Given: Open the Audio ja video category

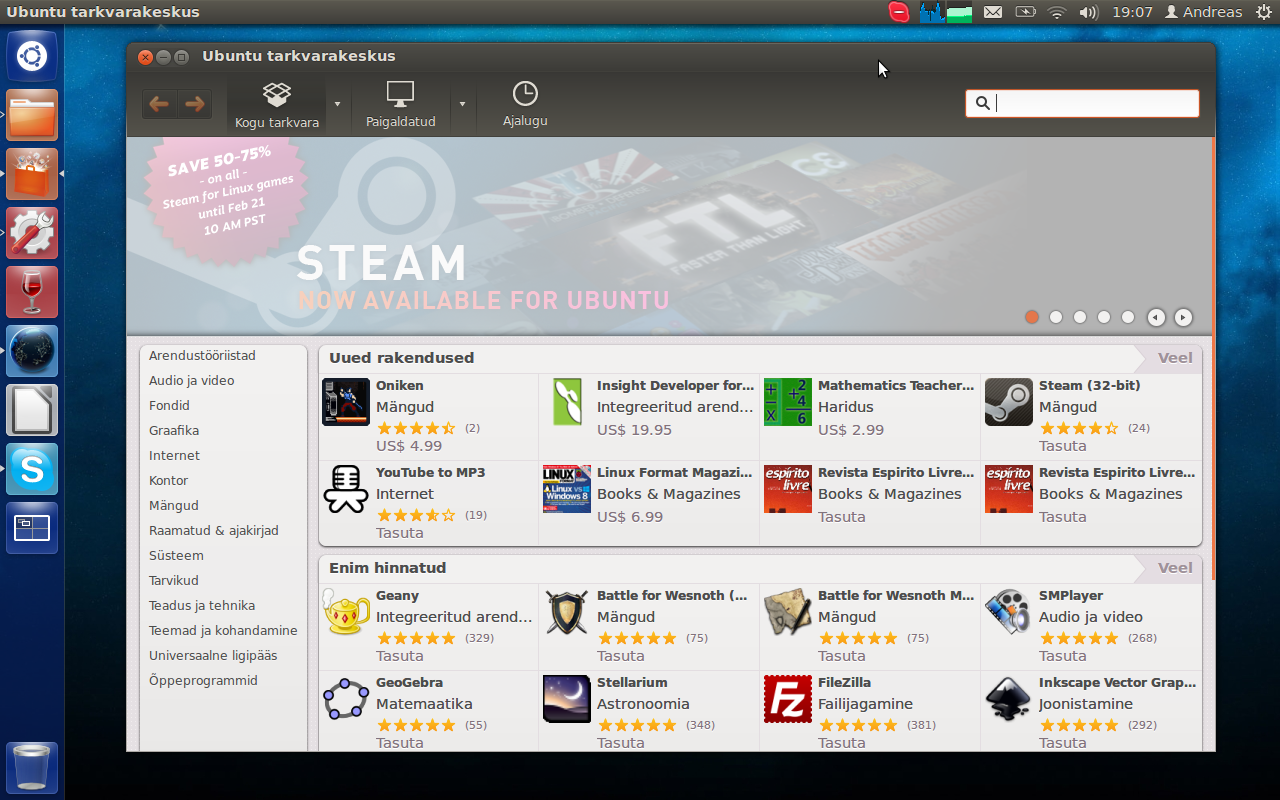Looking at the screenshot, I should point(192,380).
